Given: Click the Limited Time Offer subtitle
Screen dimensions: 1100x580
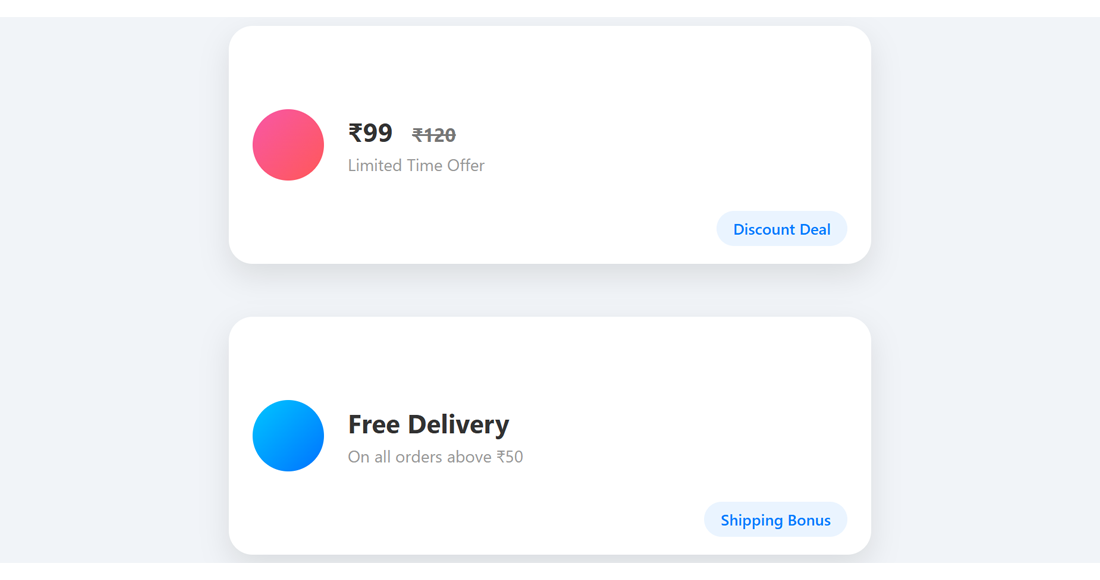Looking at the screenshot, I should [416, 166].
